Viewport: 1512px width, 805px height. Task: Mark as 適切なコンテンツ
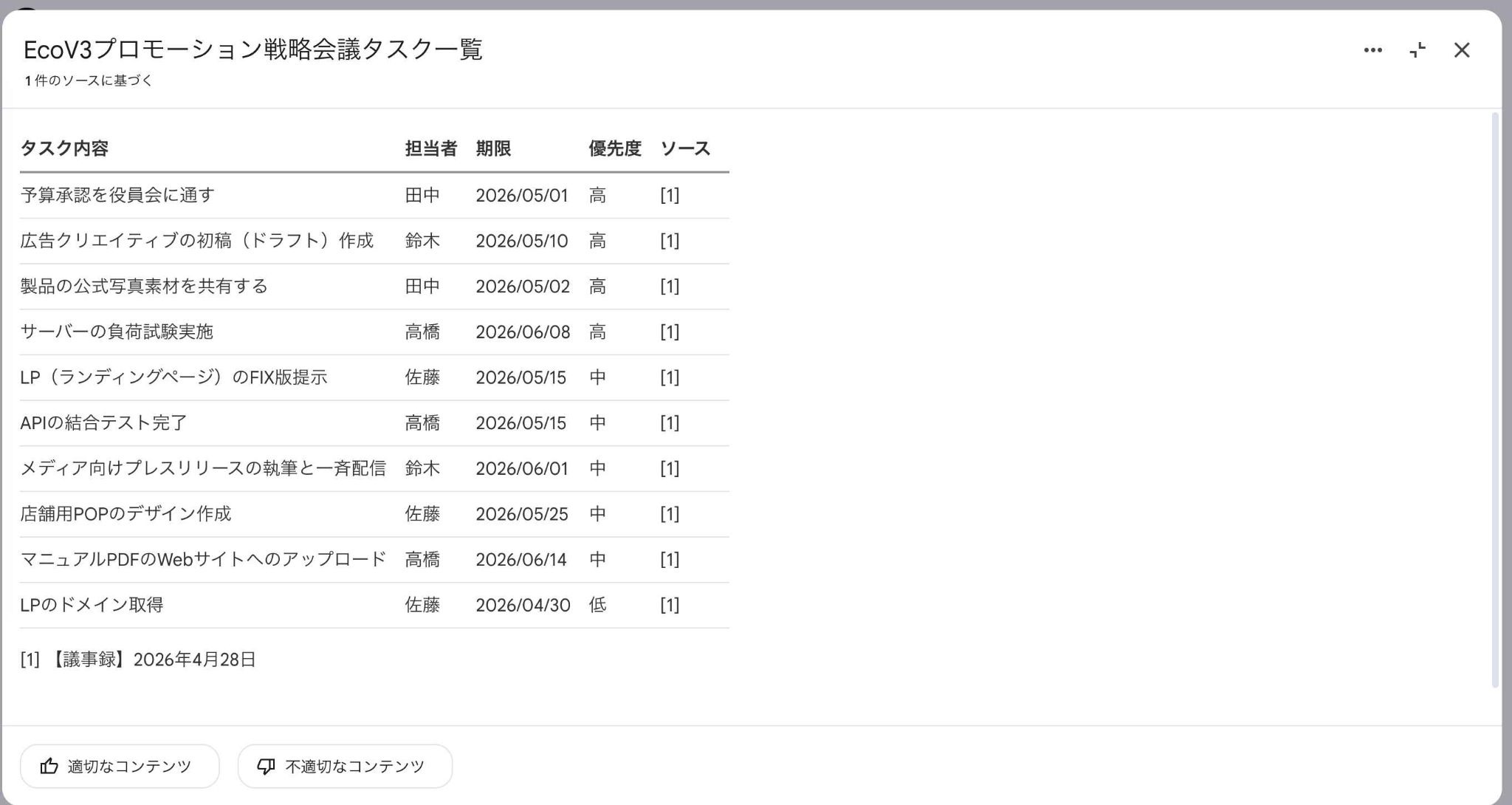120,766
